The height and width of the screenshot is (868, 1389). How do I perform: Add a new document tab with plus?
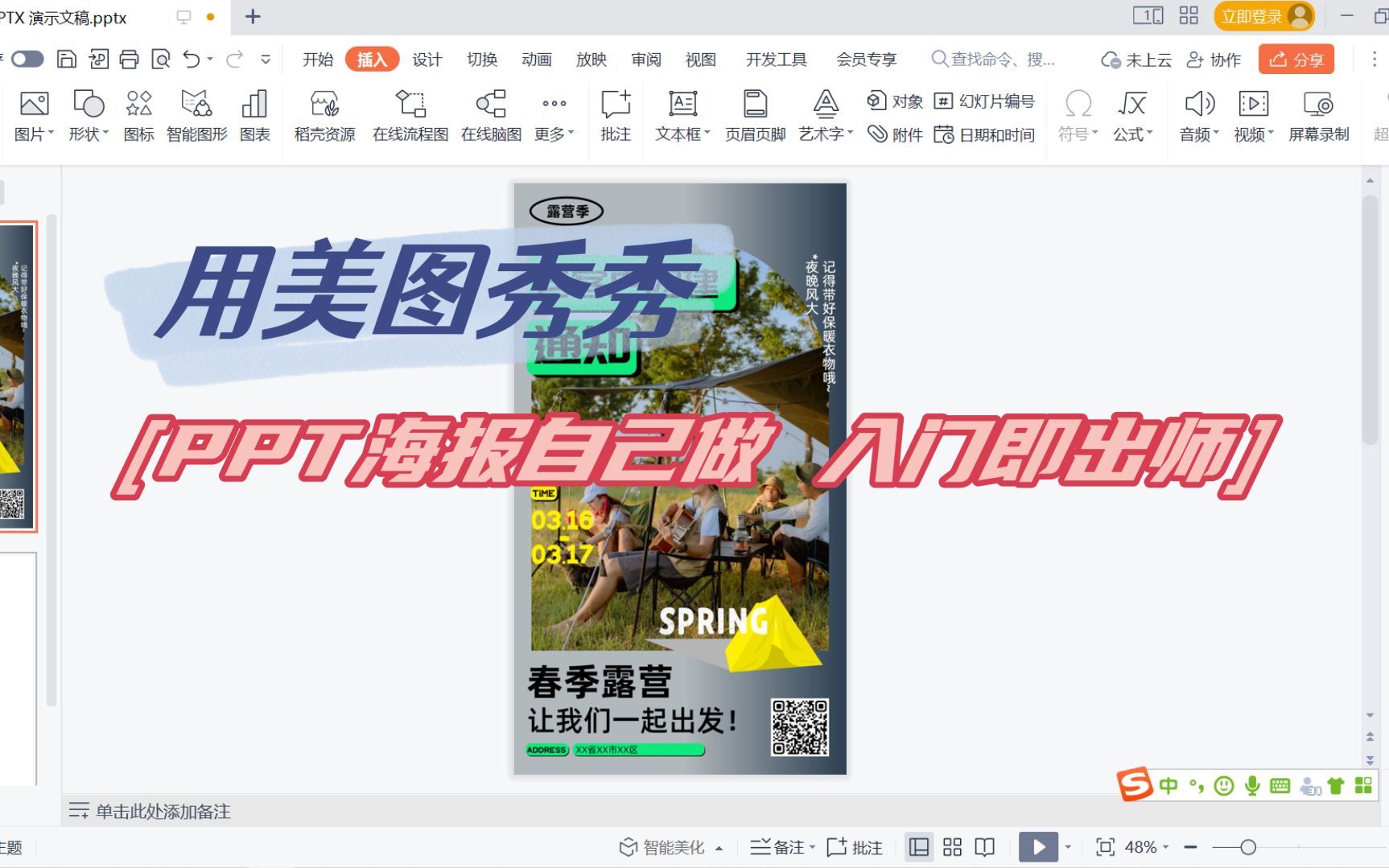tap(253, 16)
